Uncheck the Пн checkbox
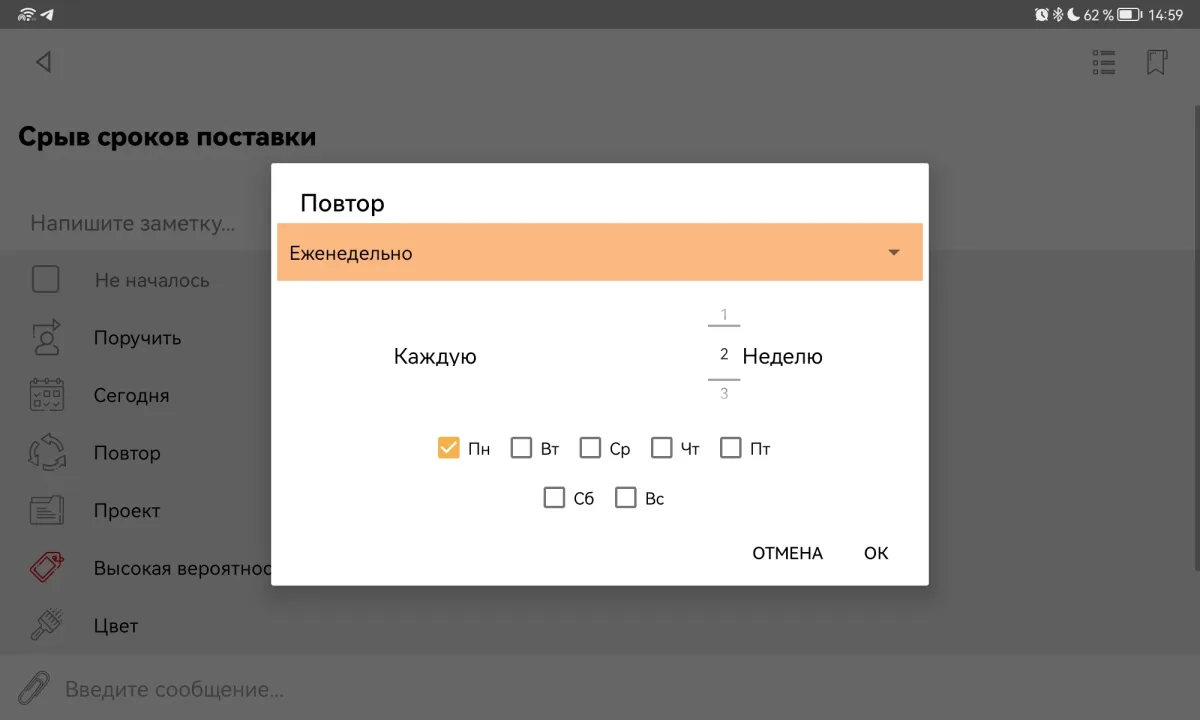 [449, 448]
